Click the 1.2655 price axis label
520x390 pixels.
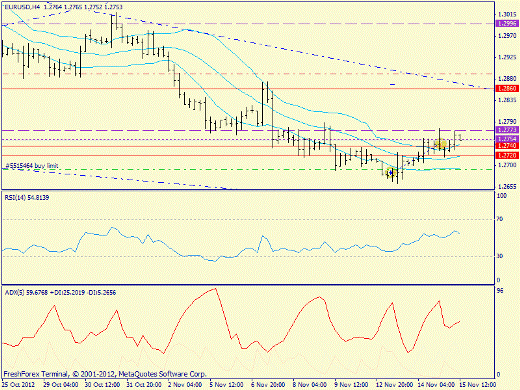tap(507, 186)
